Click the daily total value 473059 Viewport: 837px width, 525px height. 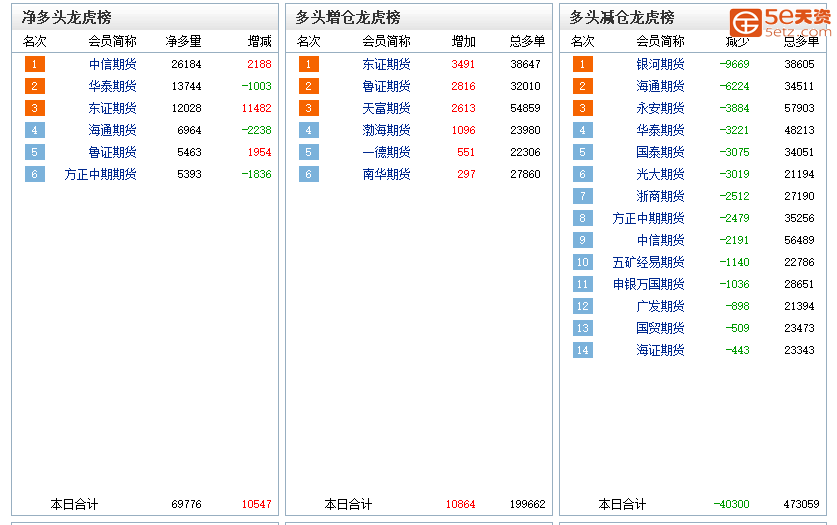[x=801, y=504]
